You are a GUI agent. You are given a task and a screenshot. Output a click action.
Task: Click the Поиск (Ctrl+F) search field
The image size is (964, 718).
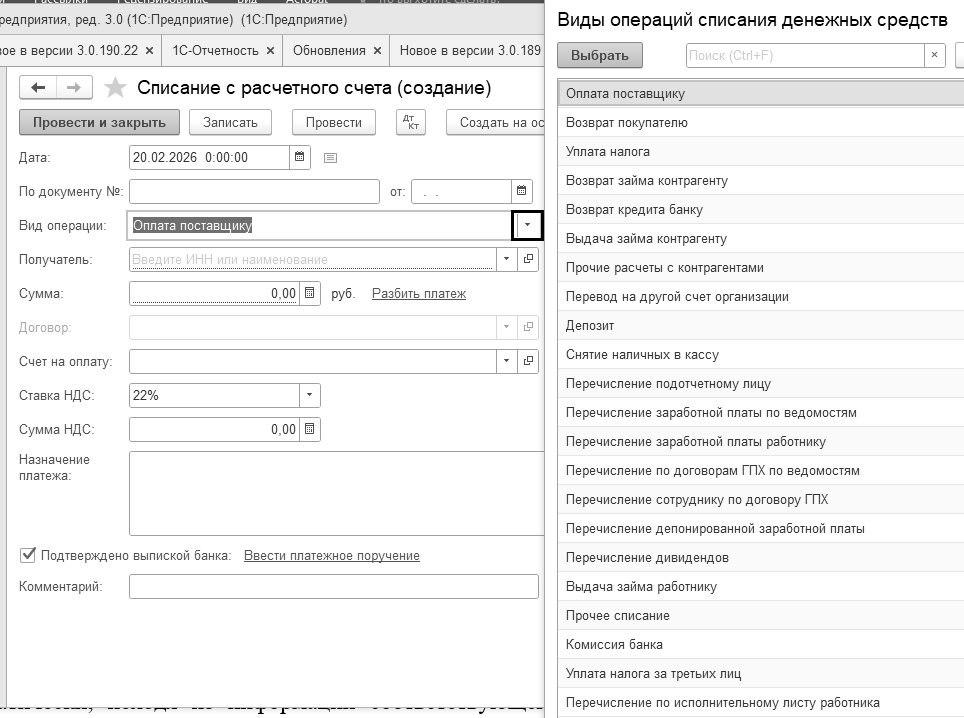805,55
